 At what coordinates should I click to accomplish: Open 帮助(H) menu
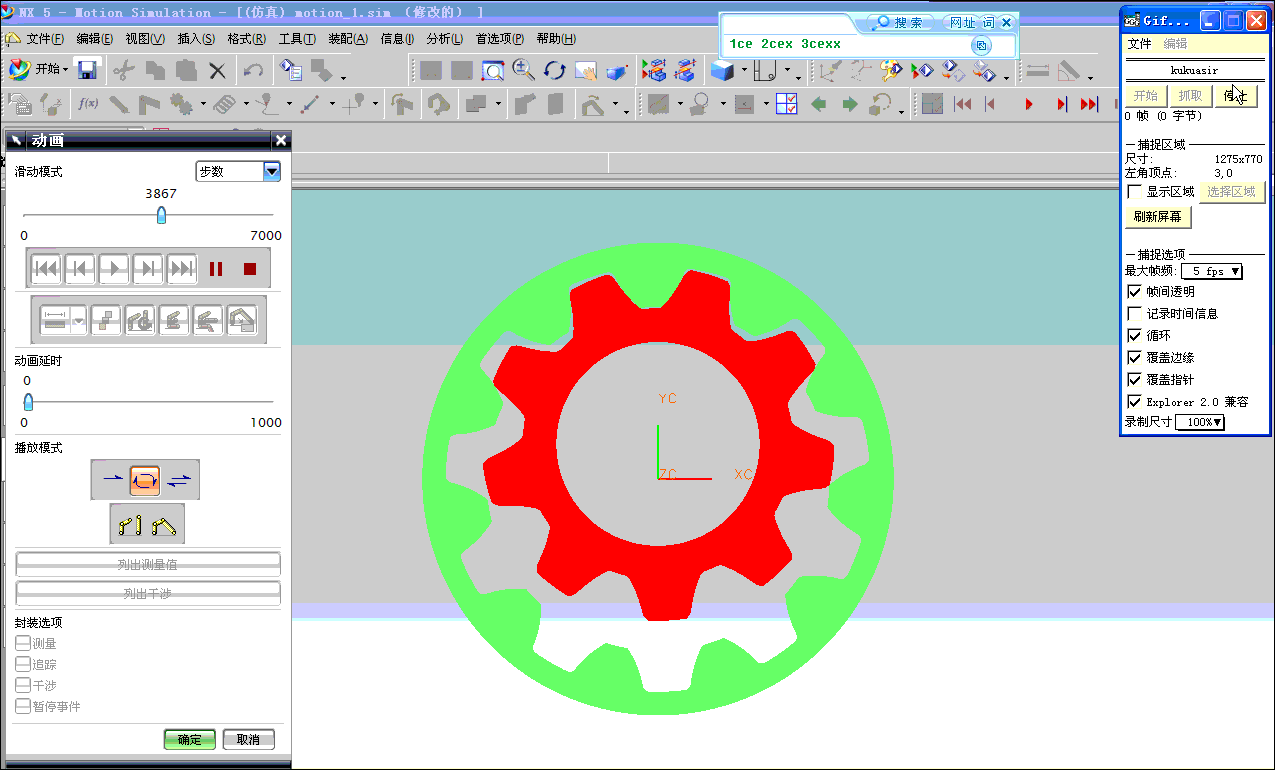[556, 39]
